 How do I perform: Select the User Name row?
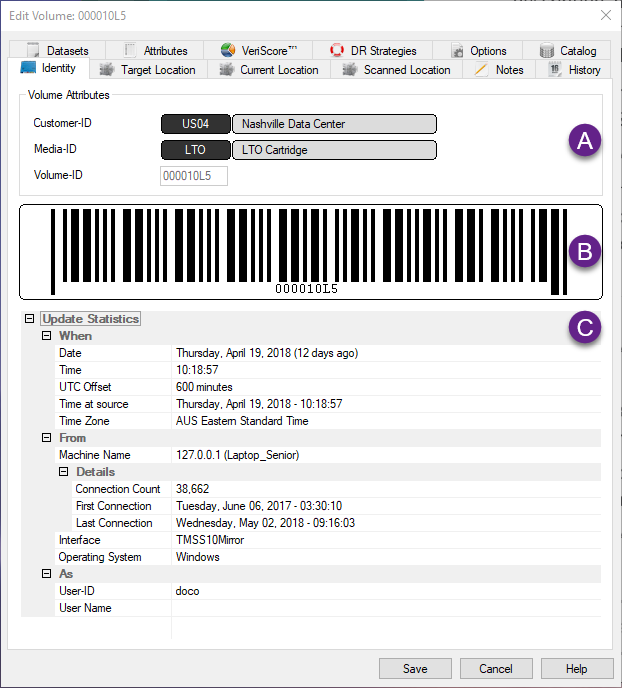tap(328, 608)
